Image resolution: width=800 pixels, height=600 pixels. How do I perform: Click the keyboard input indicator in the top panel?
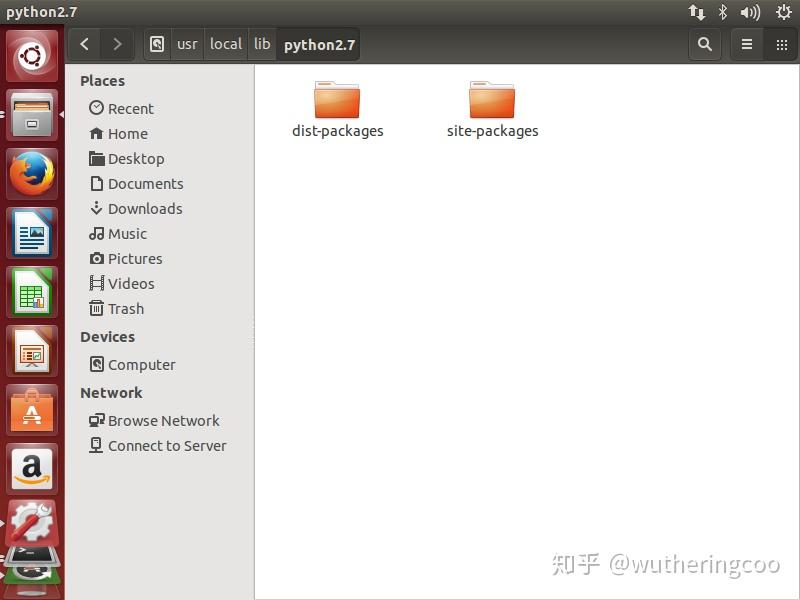tap(698, 12)
